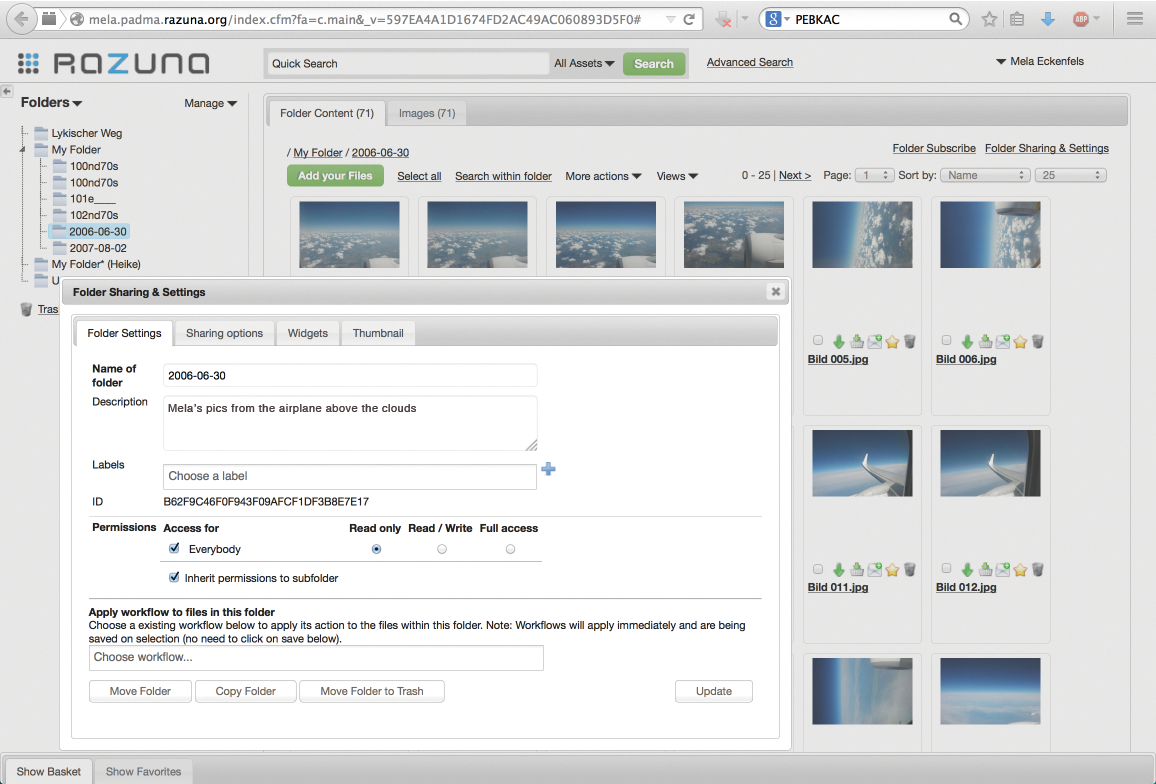Click the blue plus to add label
The height and width of the screenshot is (784, 1156).
click(x=548, y=469)
